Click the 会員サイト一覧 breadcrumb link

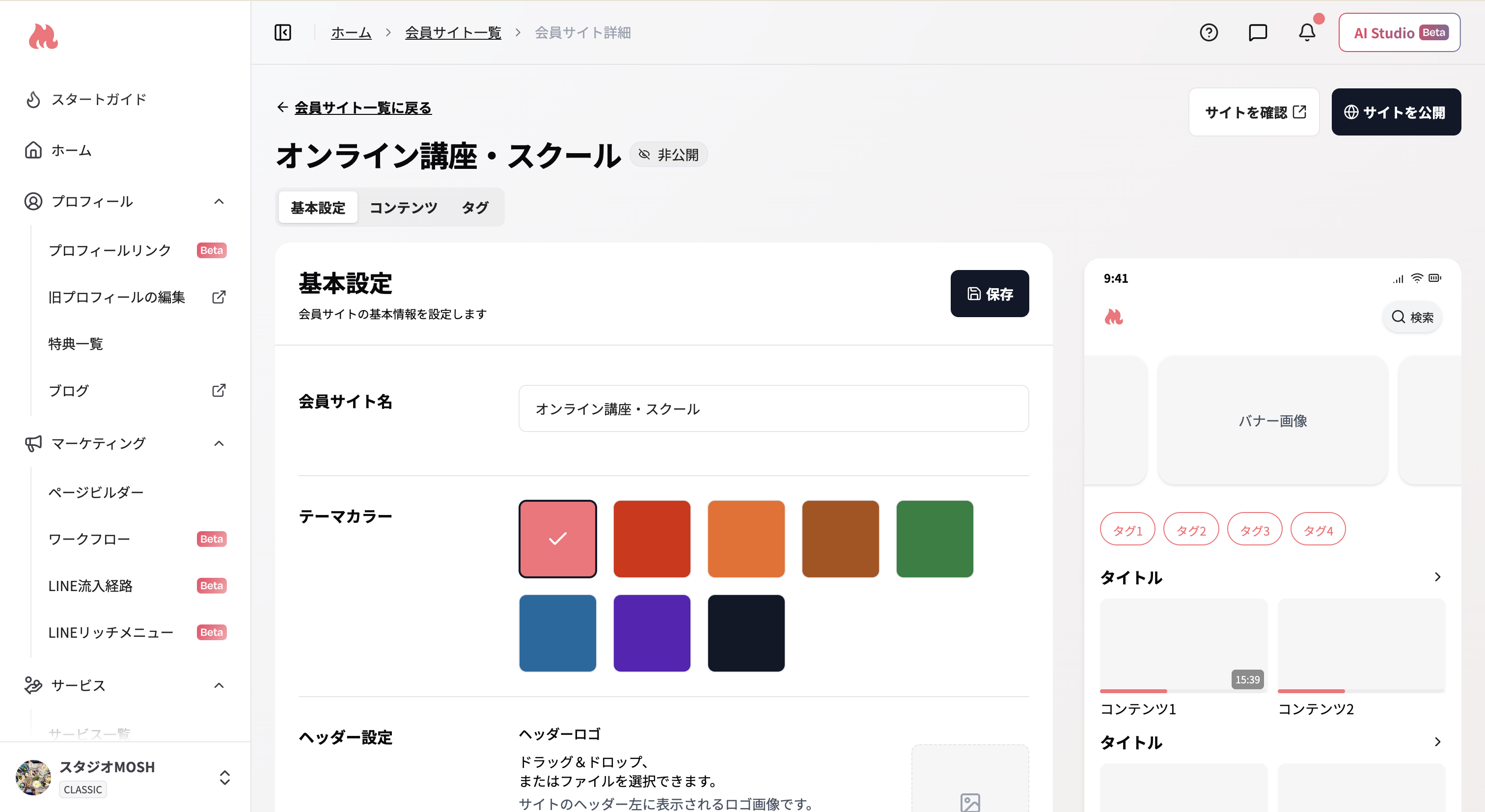[453, 32]
